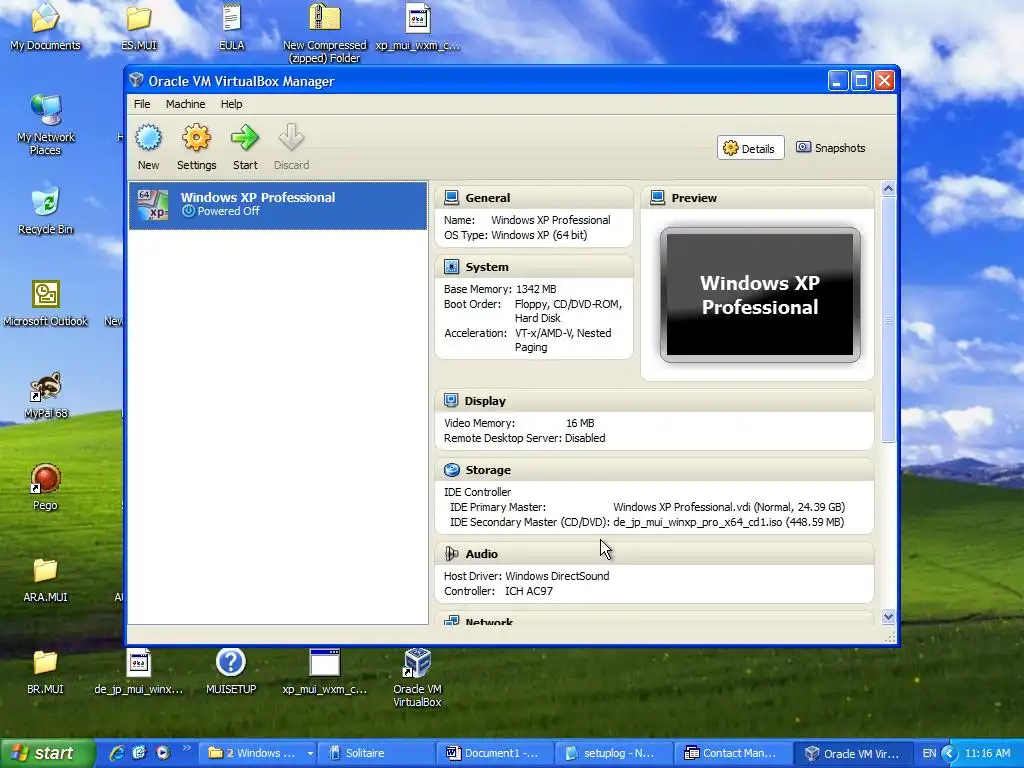Open the Help menu
1024x768 pixels.
tap(231, 104)
